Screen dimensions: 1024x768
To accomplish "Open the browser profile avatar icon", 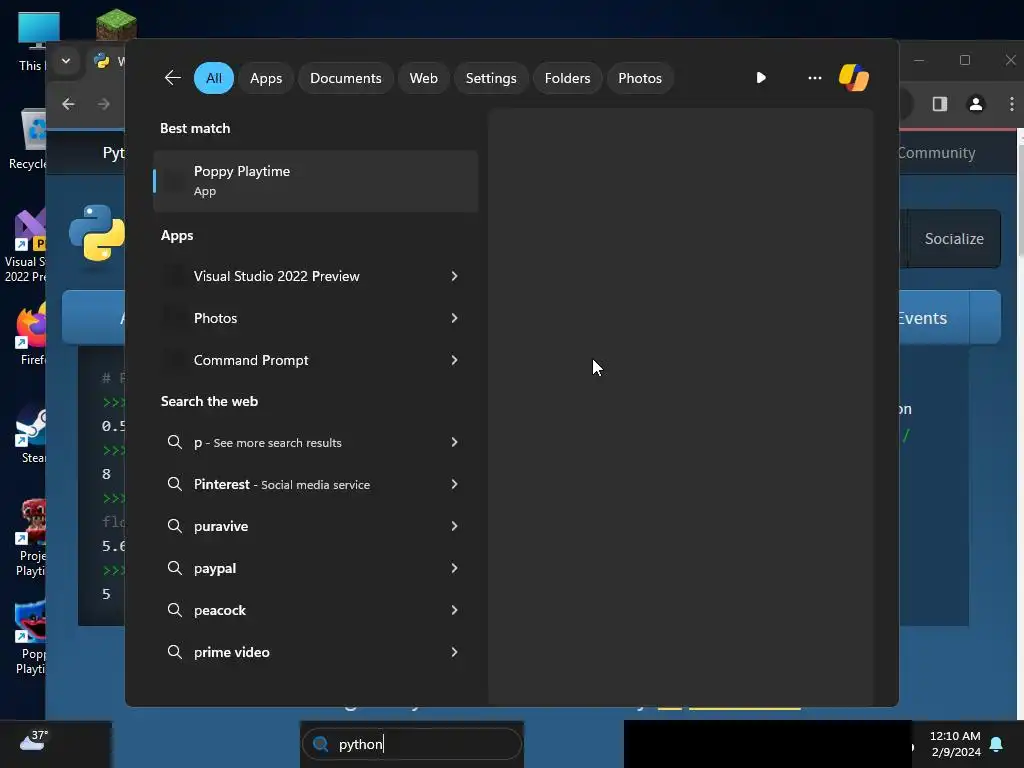I will point(976,104).
